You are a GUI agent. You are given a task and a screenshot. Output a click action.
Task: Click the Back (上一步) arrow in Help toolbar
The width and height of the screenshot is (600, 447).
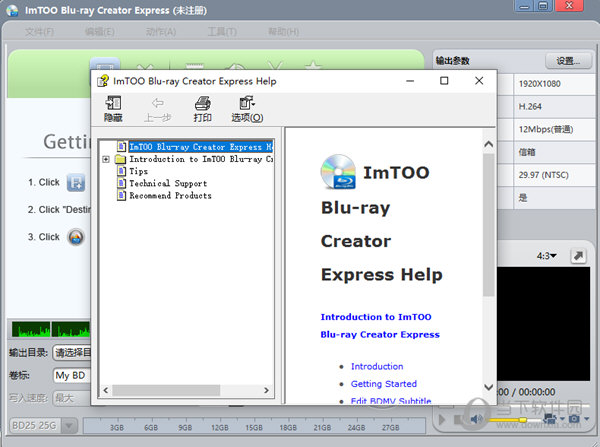point(157,109)
